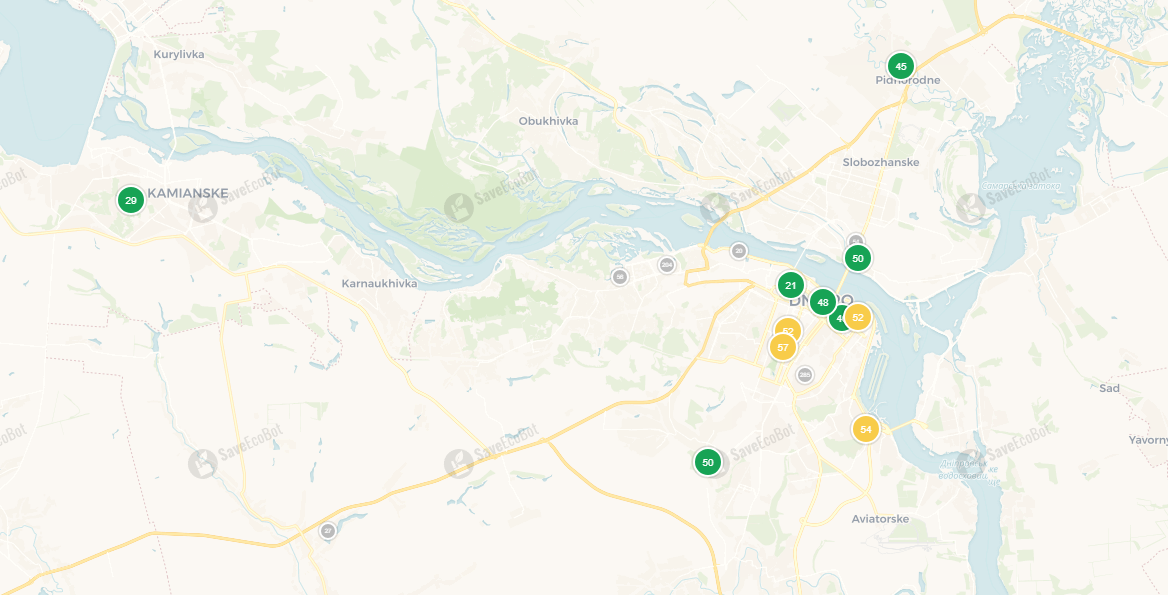Open the green 45 marker at Pidhorodne
This screenshot has width=1168, height=595.
click(x=901, y=66)
